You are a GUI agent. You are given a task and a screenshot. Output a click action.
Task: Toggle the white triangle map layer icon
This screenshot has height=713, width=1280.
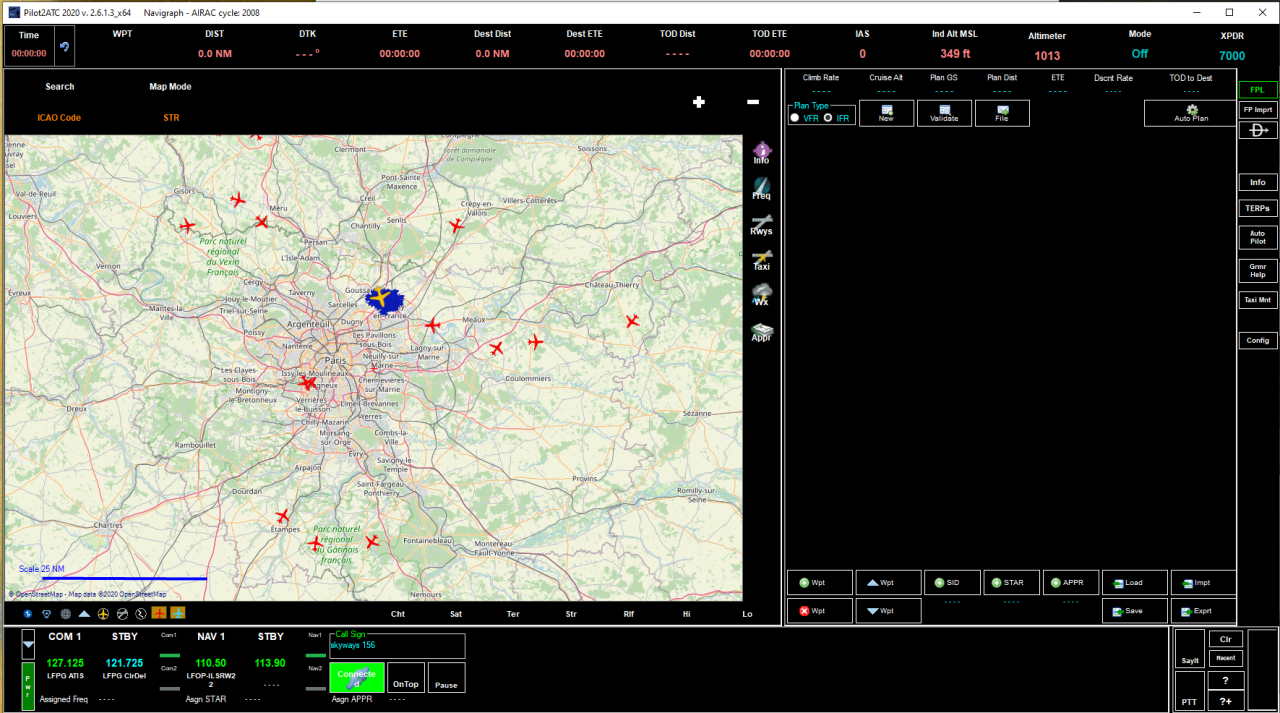click(x=84, y=613)
